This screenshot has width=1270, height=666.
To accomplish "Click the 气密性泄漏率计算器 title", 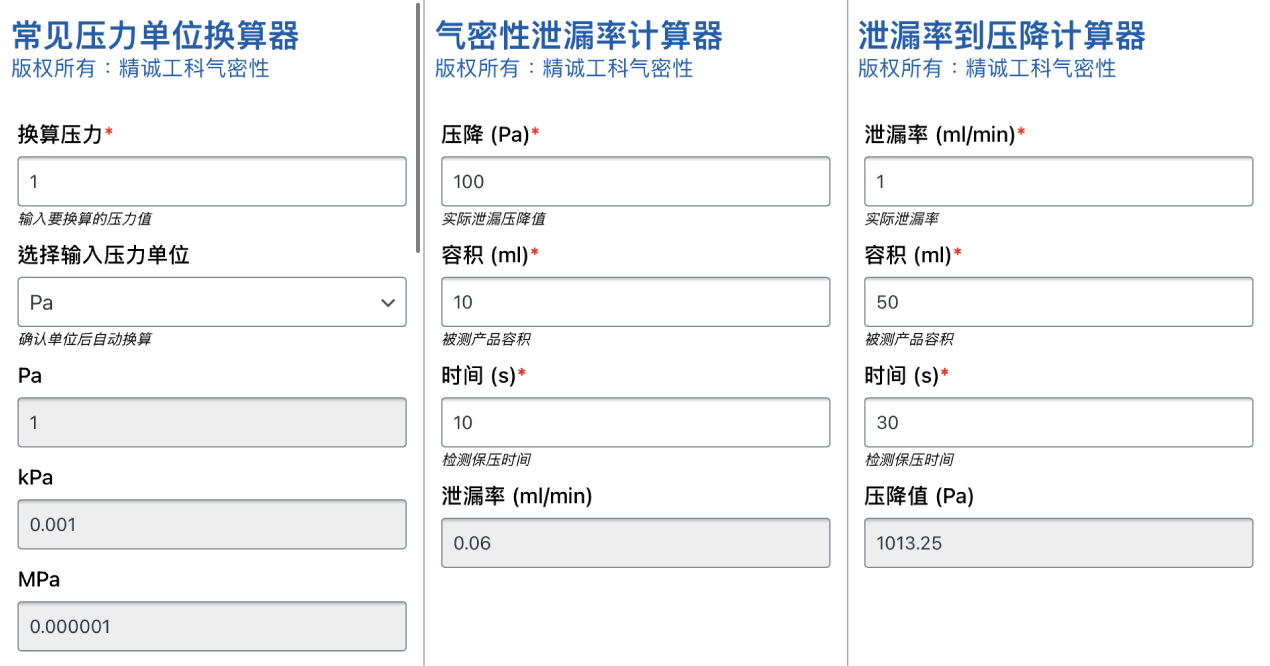I will tap(579, 36).
